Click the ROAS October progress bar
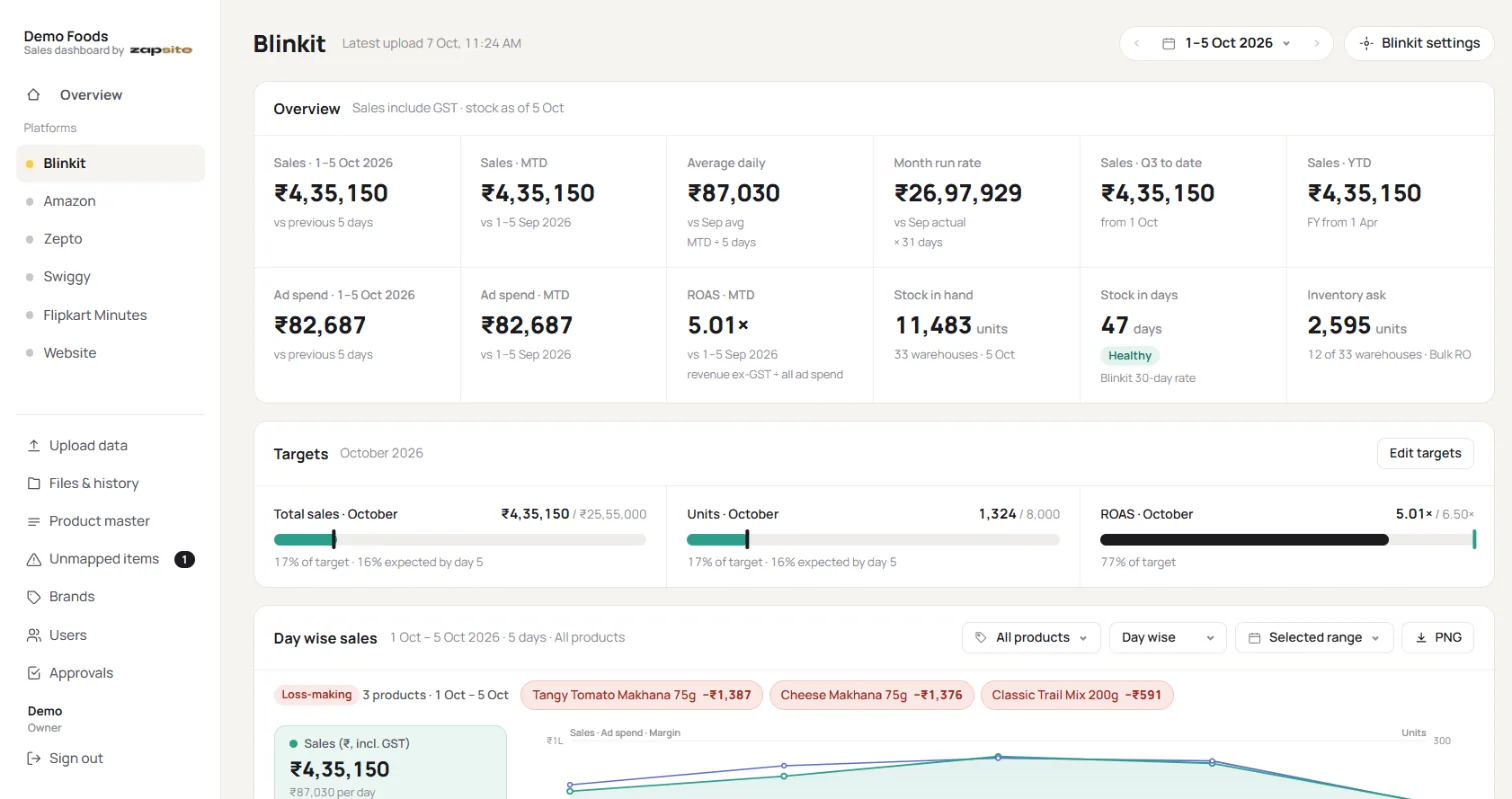The height and width of the screenshot is (799, 1512). [x=1287, y=540]
